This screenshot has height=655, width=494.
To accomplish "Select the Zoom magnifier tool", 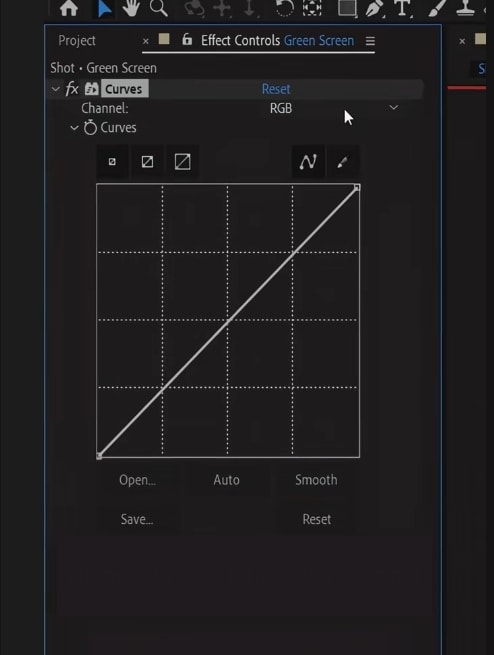I will tap(159, 8).
